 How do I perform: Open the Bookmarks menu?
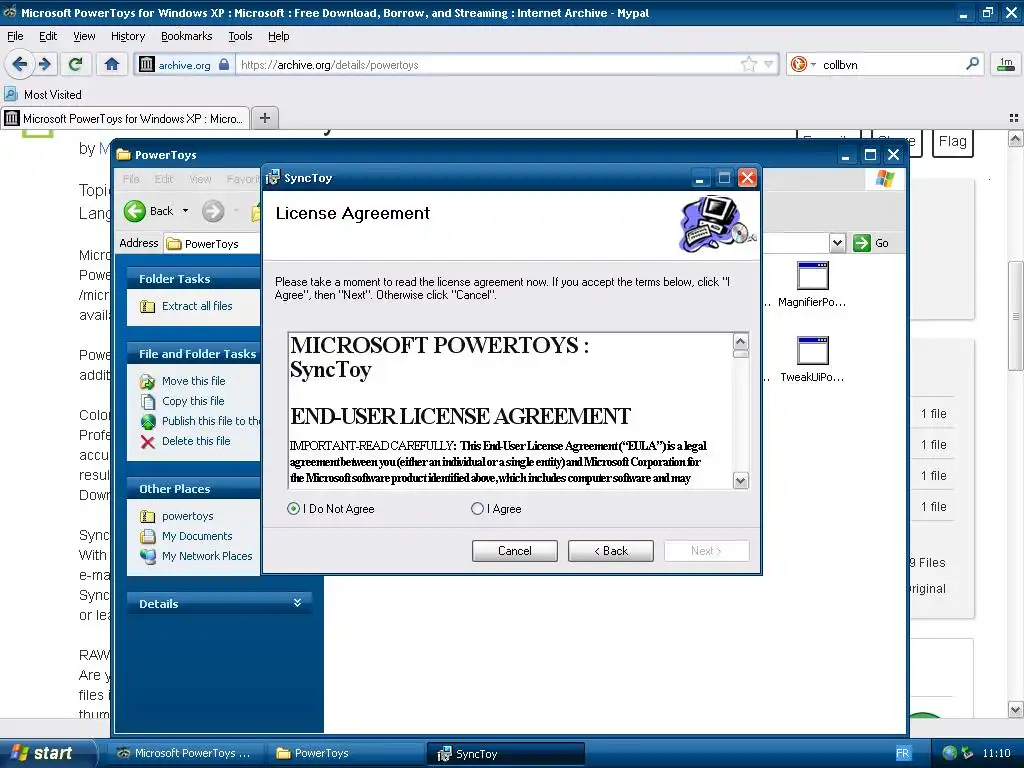[186, 36]
